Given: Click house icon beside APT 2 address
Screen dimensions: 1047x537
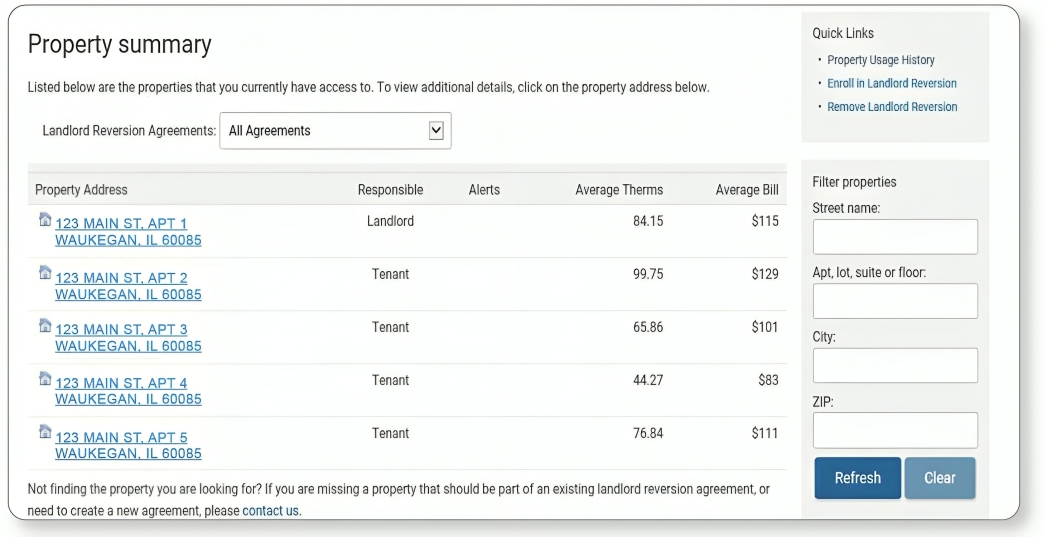Looking at the screenshot, I should (44, 273).
